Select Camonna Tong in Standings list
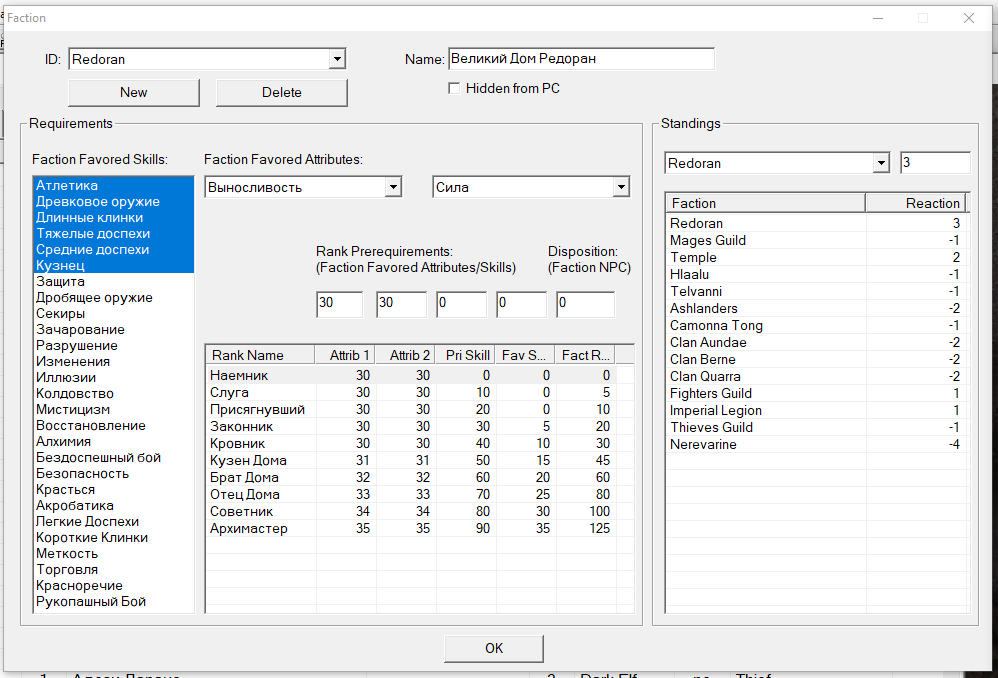Viewport: 998px width, 678px height. pos(816,325)
